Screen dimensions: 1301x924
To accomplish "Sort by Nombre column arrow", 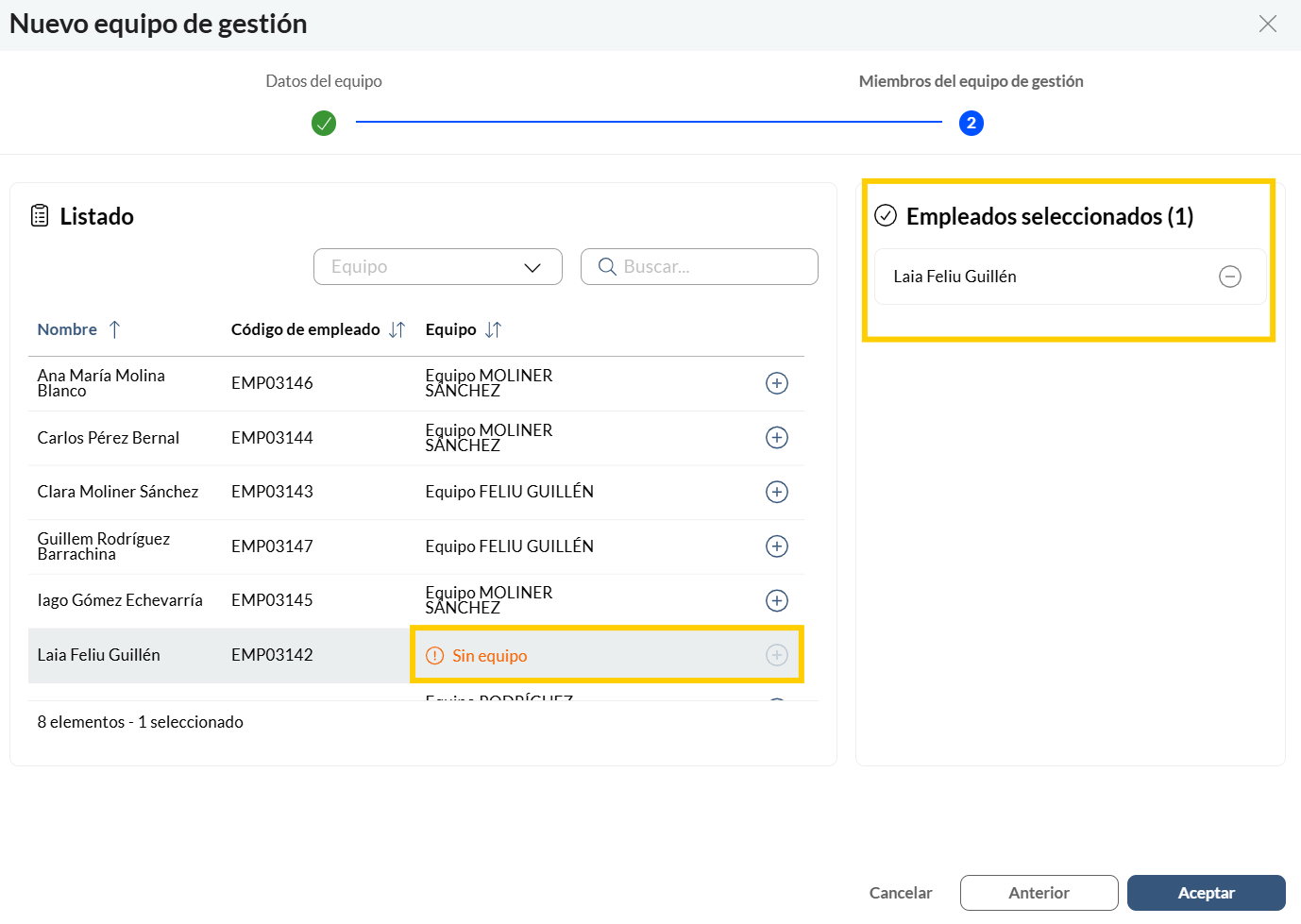I will (x=114, y=329).
